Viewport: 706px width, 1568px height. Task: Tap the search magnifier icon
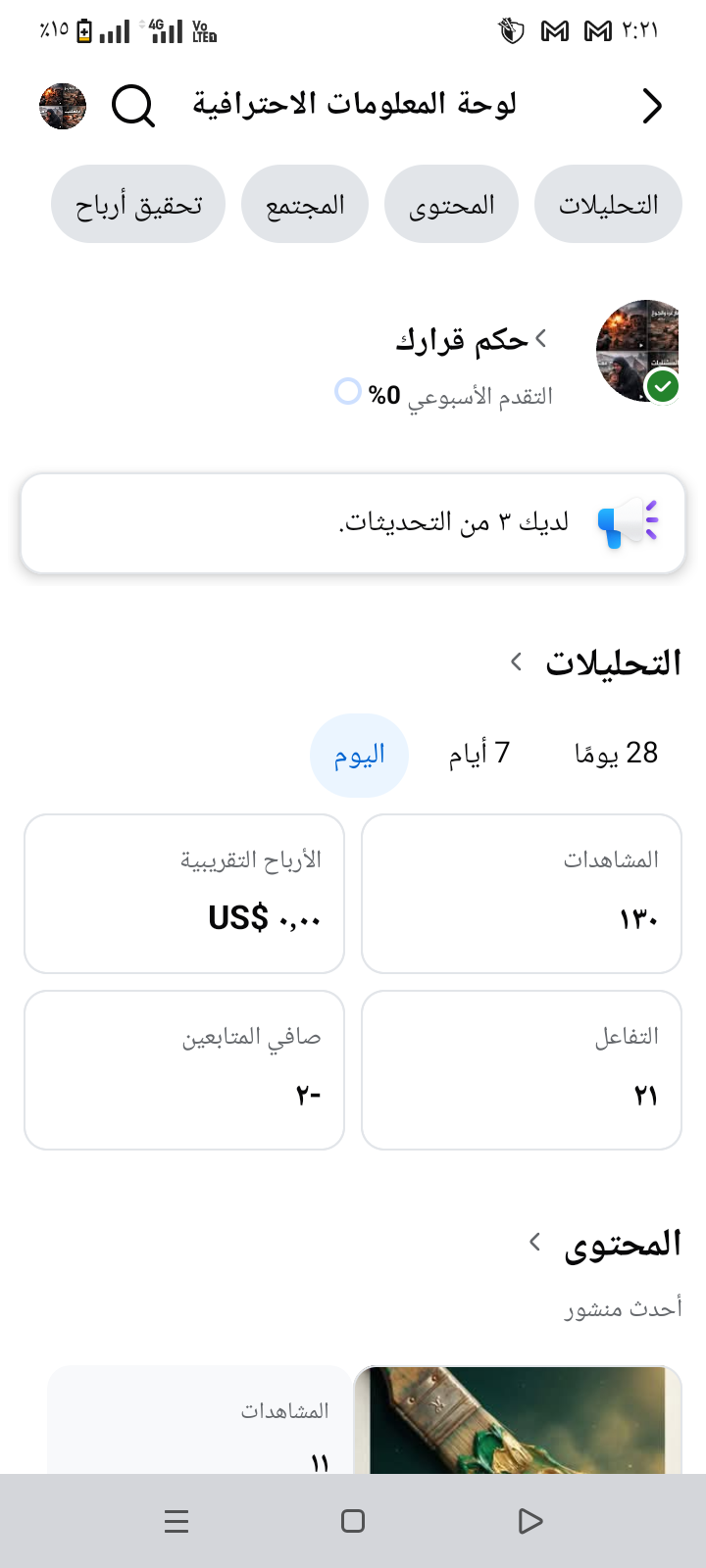pyautogui.click(x=133, y=106)
